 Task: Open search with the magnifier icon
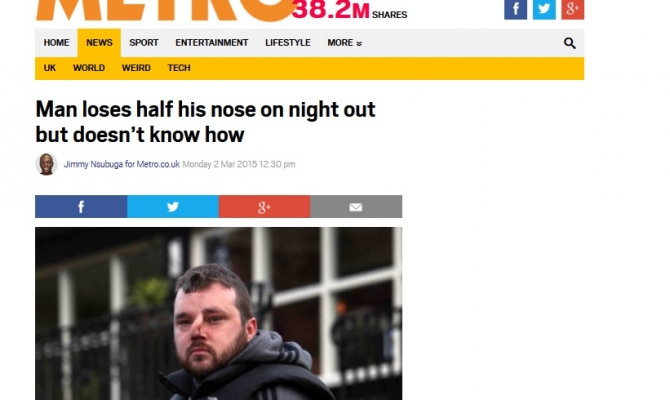(x=570, y=43)
